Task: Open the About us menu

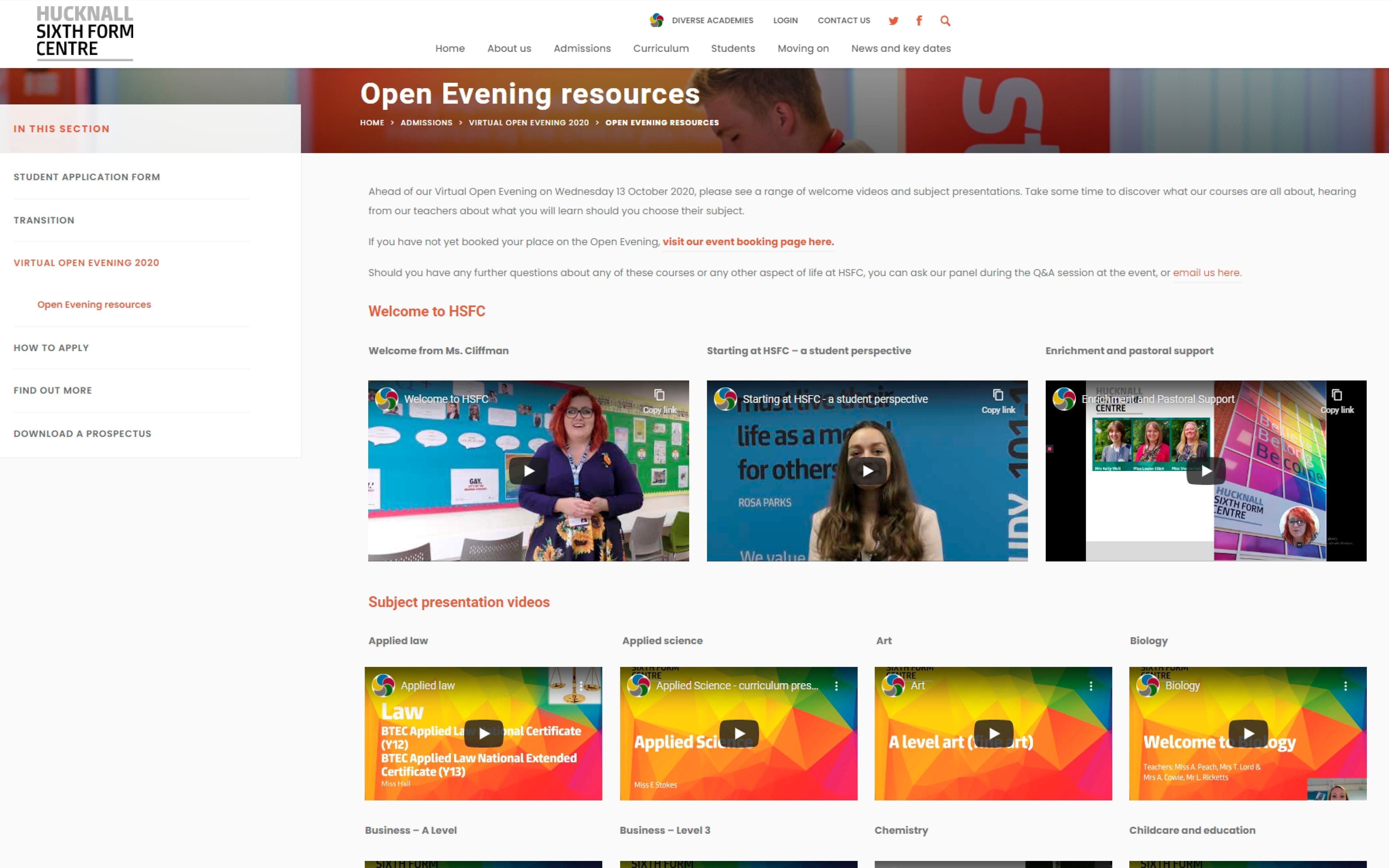Action: tap(509, 48)
